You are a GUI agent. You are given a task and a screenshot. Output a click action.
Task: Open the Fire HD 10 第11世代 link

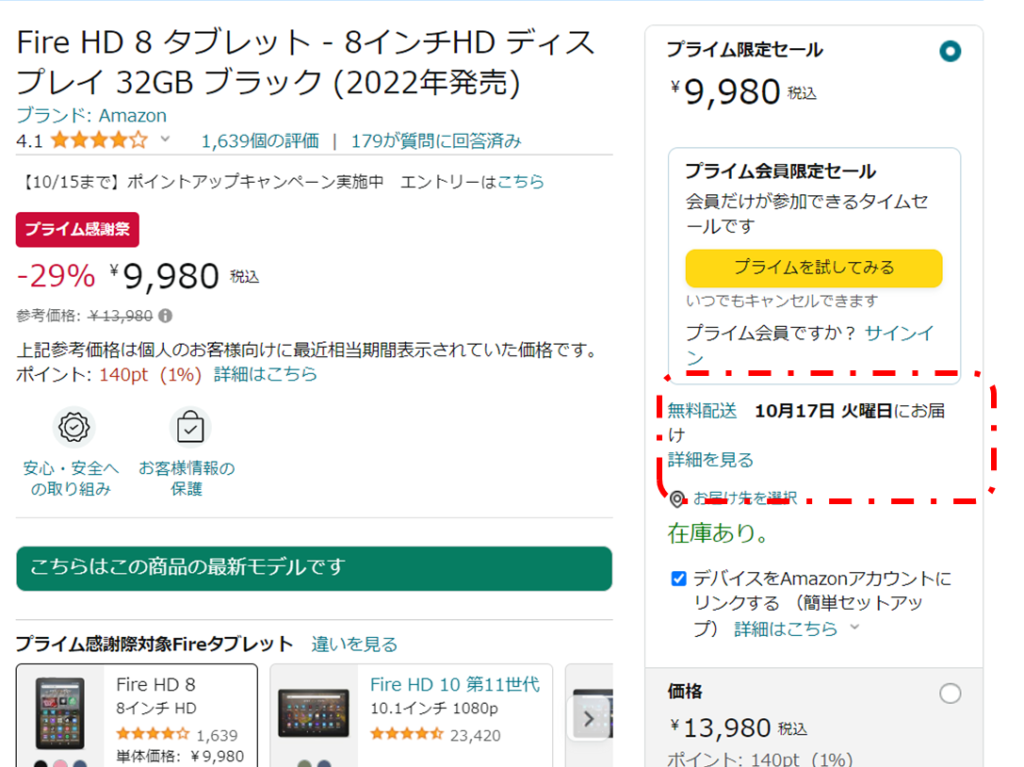(x=455, y=684)
